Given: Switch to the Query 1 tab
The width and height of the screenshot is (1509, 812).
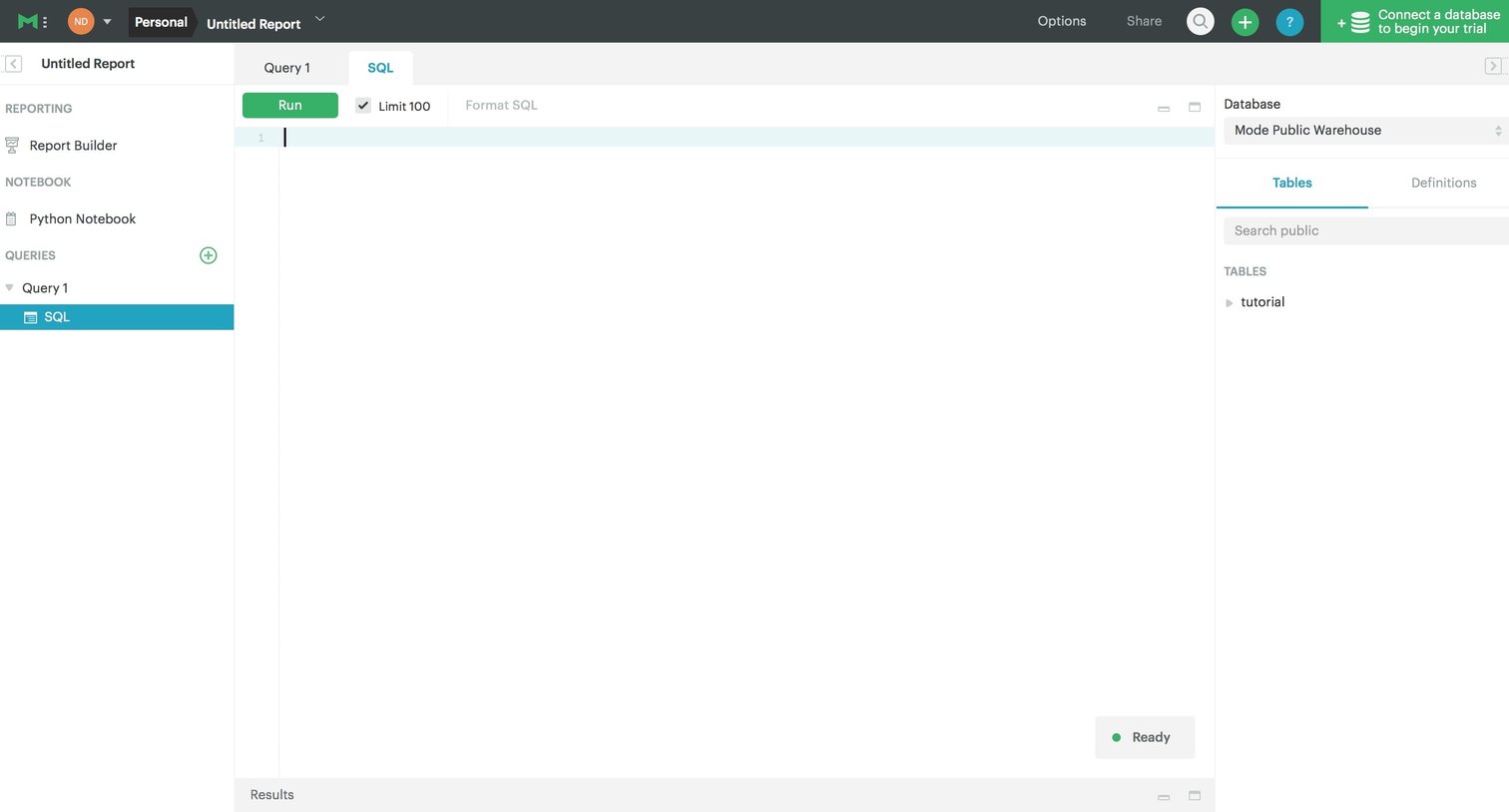Looking at the screenshot, I should click(x=287, y=68).
